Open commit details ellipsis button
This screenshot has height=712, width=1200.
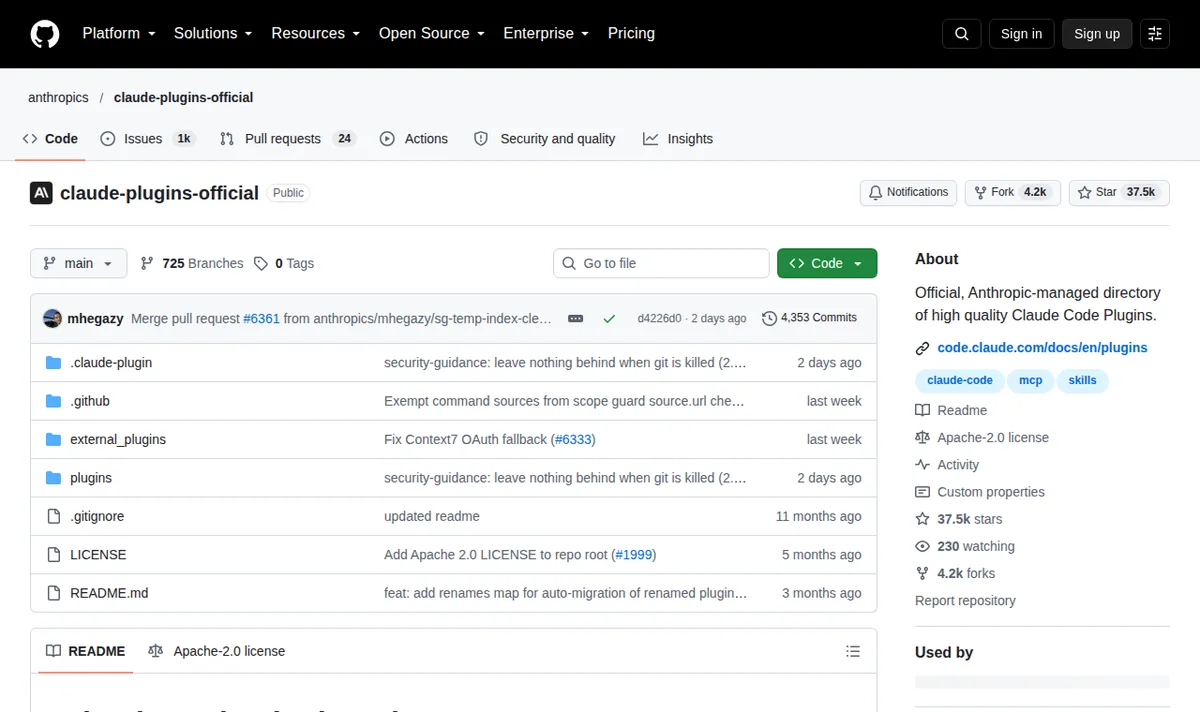tap(575, 318)
